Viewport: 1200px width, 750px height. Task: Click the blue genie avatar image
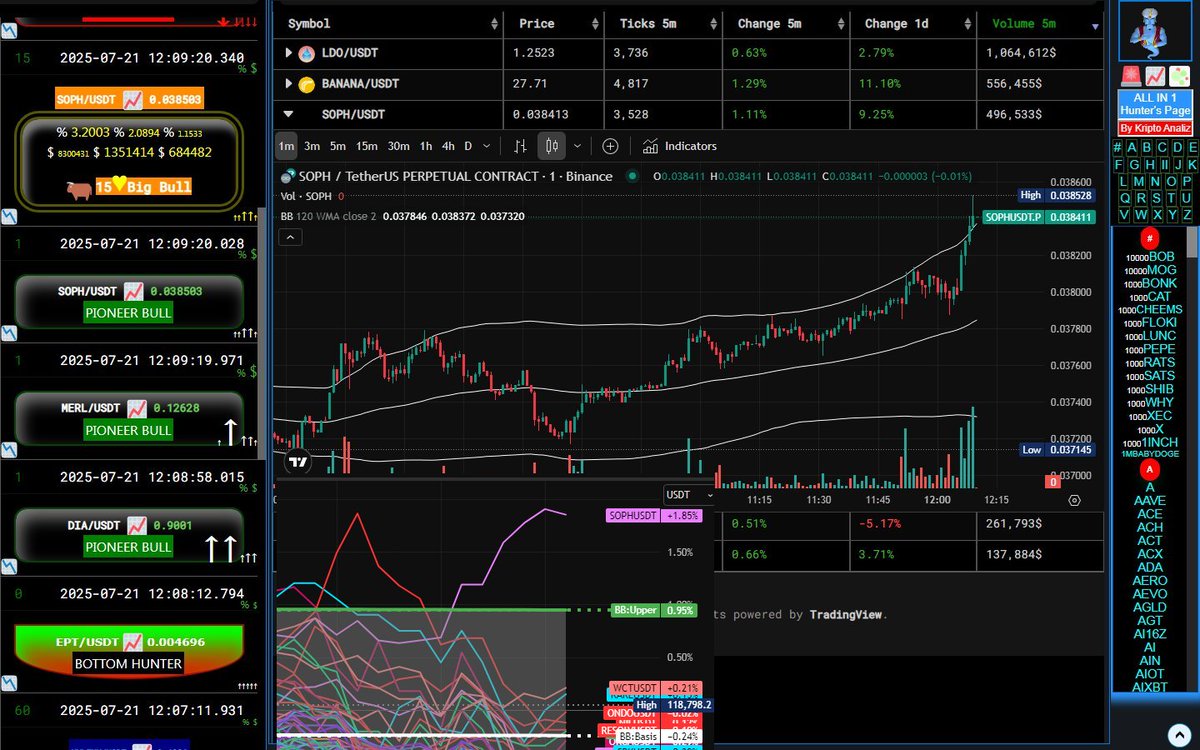(1155, 33)
